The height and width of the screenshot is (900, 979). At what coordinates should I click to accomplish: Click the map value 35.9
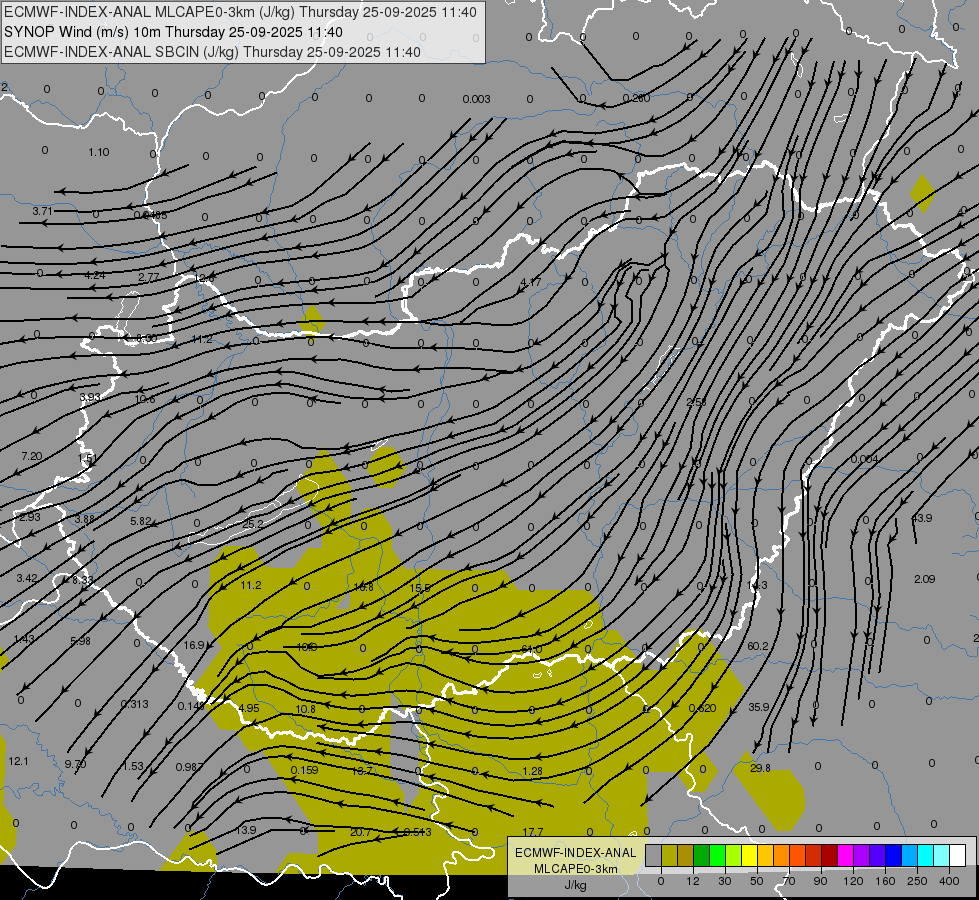(x=759, y=707)
